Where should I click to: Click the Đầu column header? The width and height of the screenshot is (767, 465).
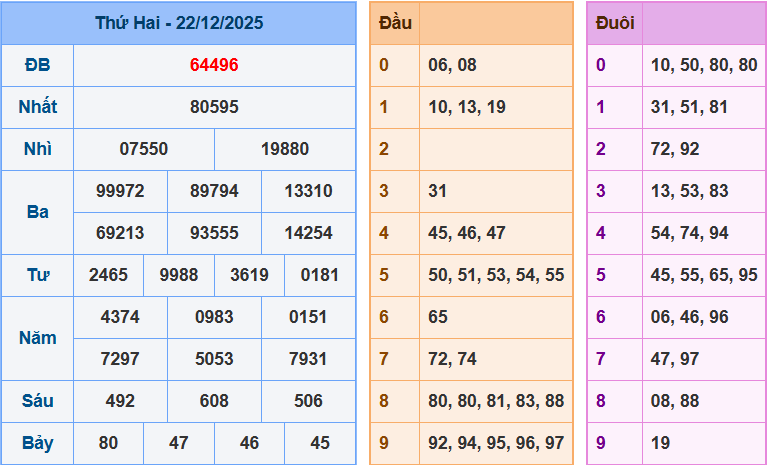[396, 23]
